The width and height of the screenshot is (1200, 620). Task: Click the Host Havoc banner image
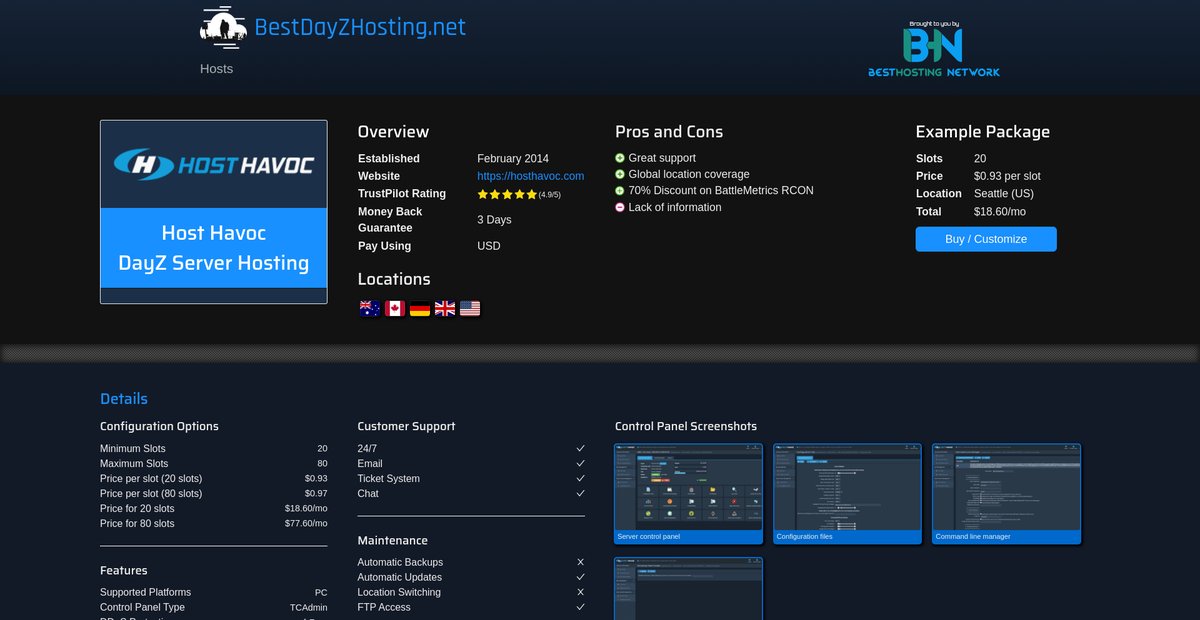click(x=214, y=164)
